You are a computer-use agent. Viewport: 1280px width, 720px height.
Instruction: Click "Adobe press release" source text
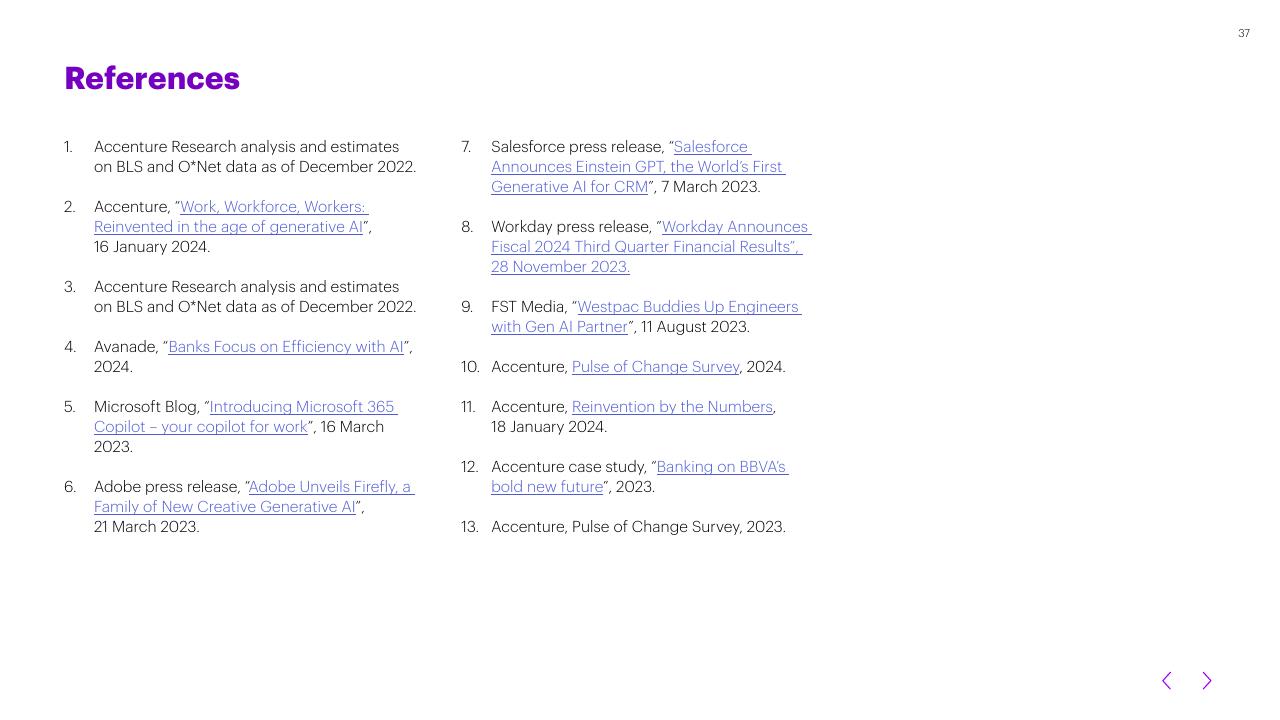click(x=167, y=487)
